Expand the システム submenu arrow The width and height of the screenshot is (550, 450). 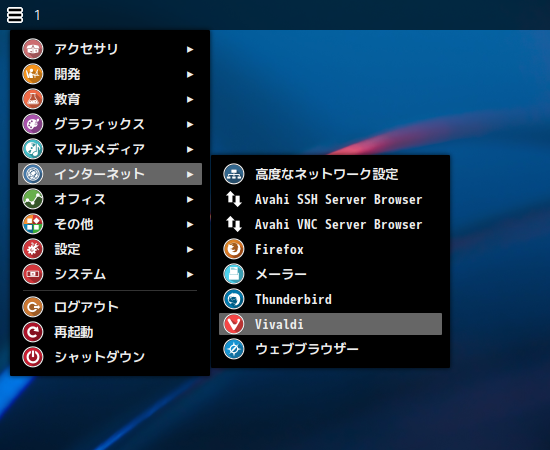pyautogui.click(x=190, y=274)
